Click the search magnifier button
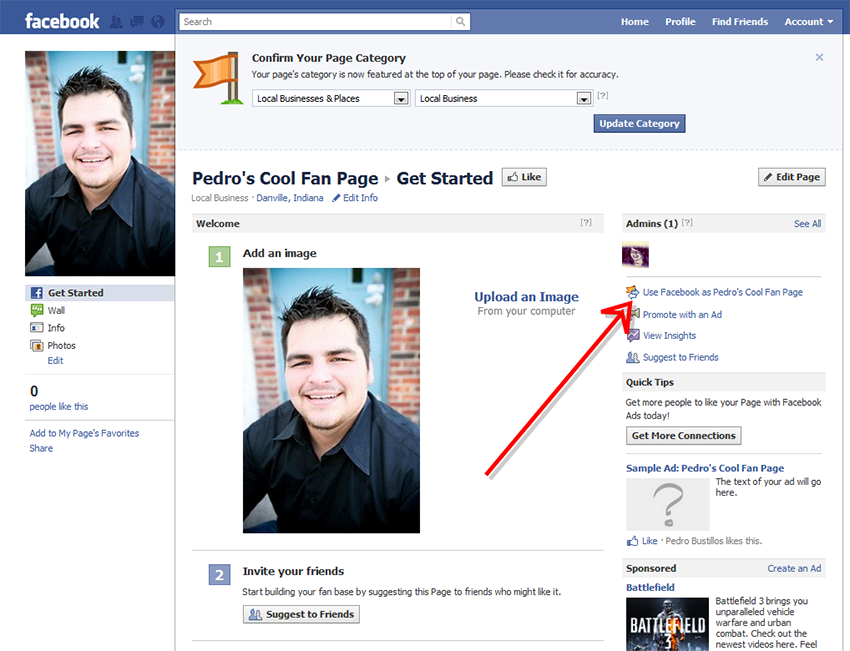The height and width of the screenshot is (651, 850). 460,22
